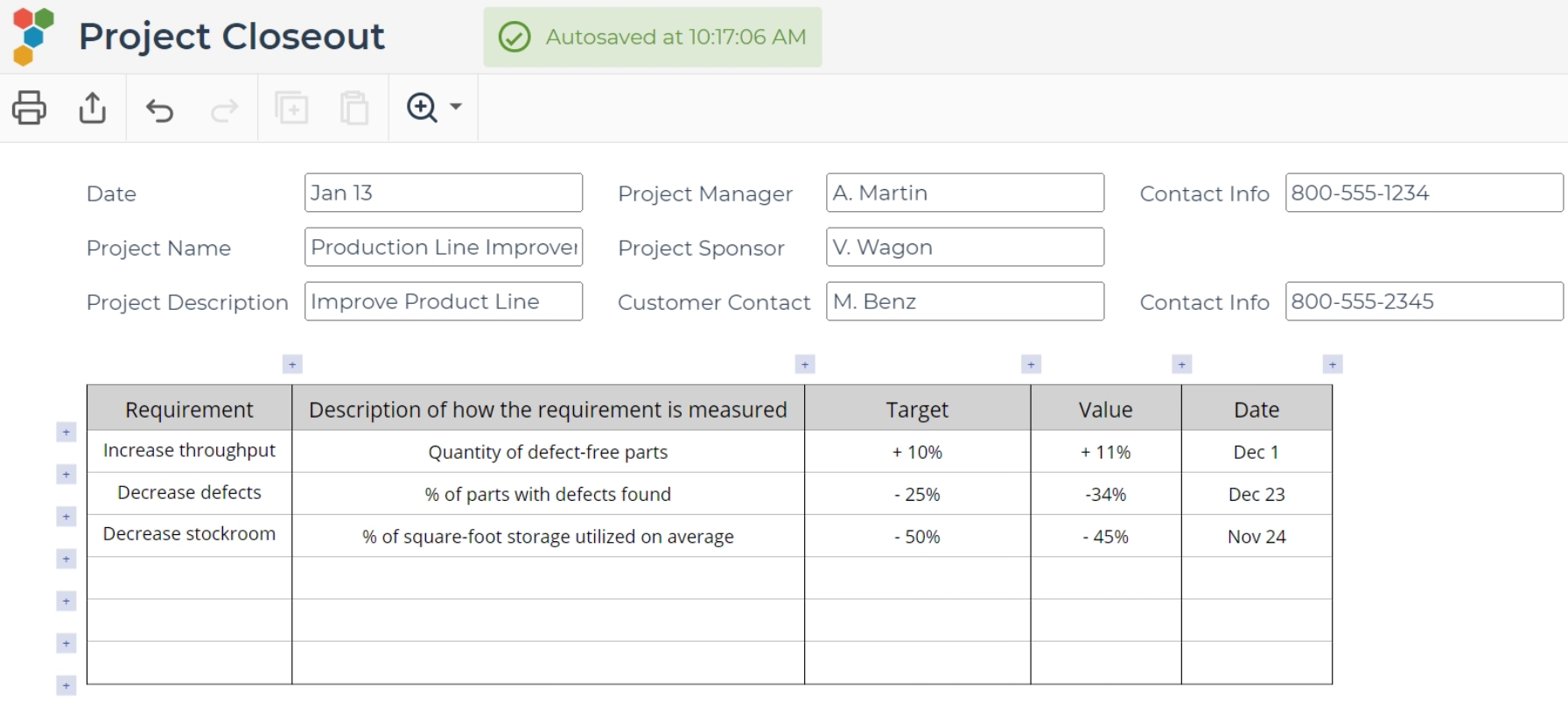The height and width of the screenshot is (704, 1568).
Task: Insert column using plus above Requirement column
Action: click(x=292, y=364)
